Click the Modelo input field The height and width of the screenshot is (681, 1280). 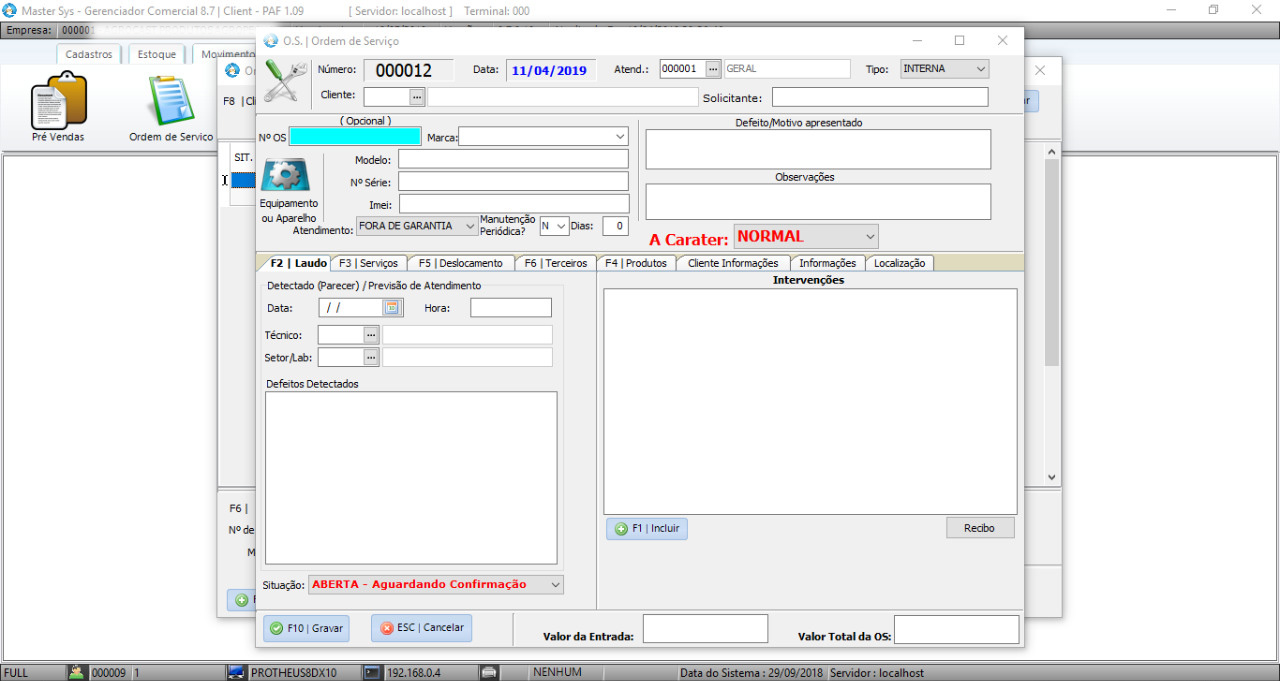click(513, 159)
